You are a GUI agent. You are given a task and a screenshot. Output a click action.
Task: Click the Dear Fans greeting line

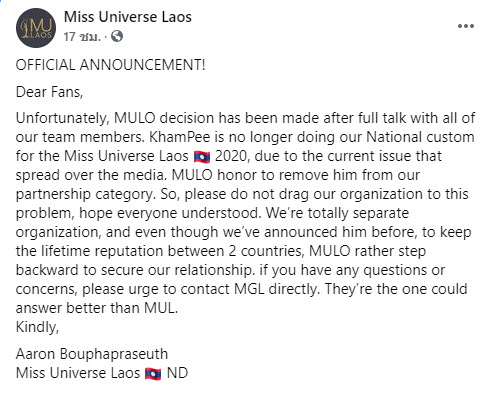pyautogui.click(x=49, y=92)
